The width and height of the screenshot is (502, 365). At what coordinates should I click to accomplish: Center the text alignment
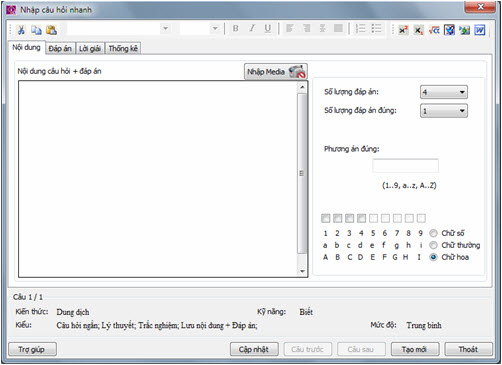pyautogui.click(x=322, y=29)
